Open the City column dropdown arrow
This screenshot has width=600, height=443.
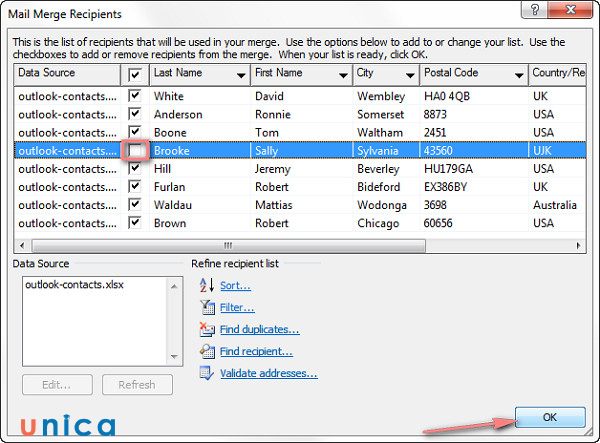coord(410,75)
